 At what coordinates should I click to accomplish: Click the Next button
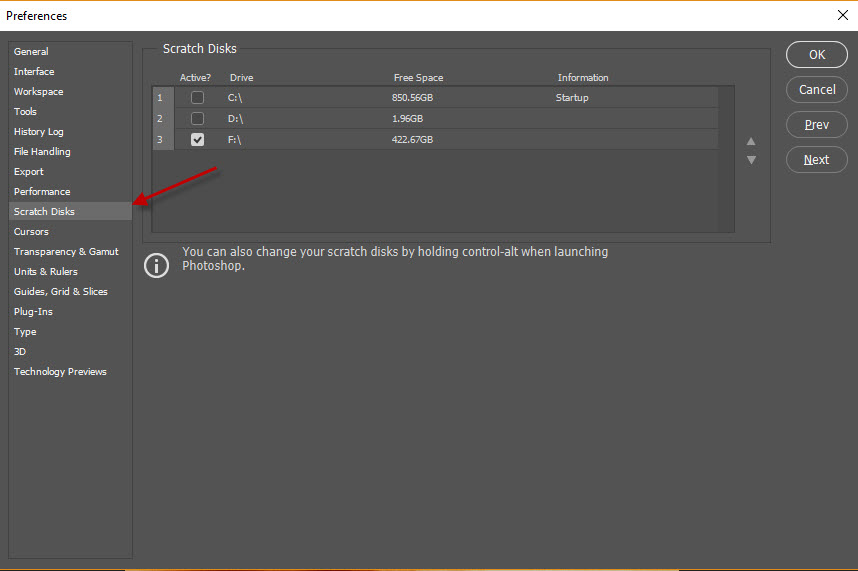[817, 160]
